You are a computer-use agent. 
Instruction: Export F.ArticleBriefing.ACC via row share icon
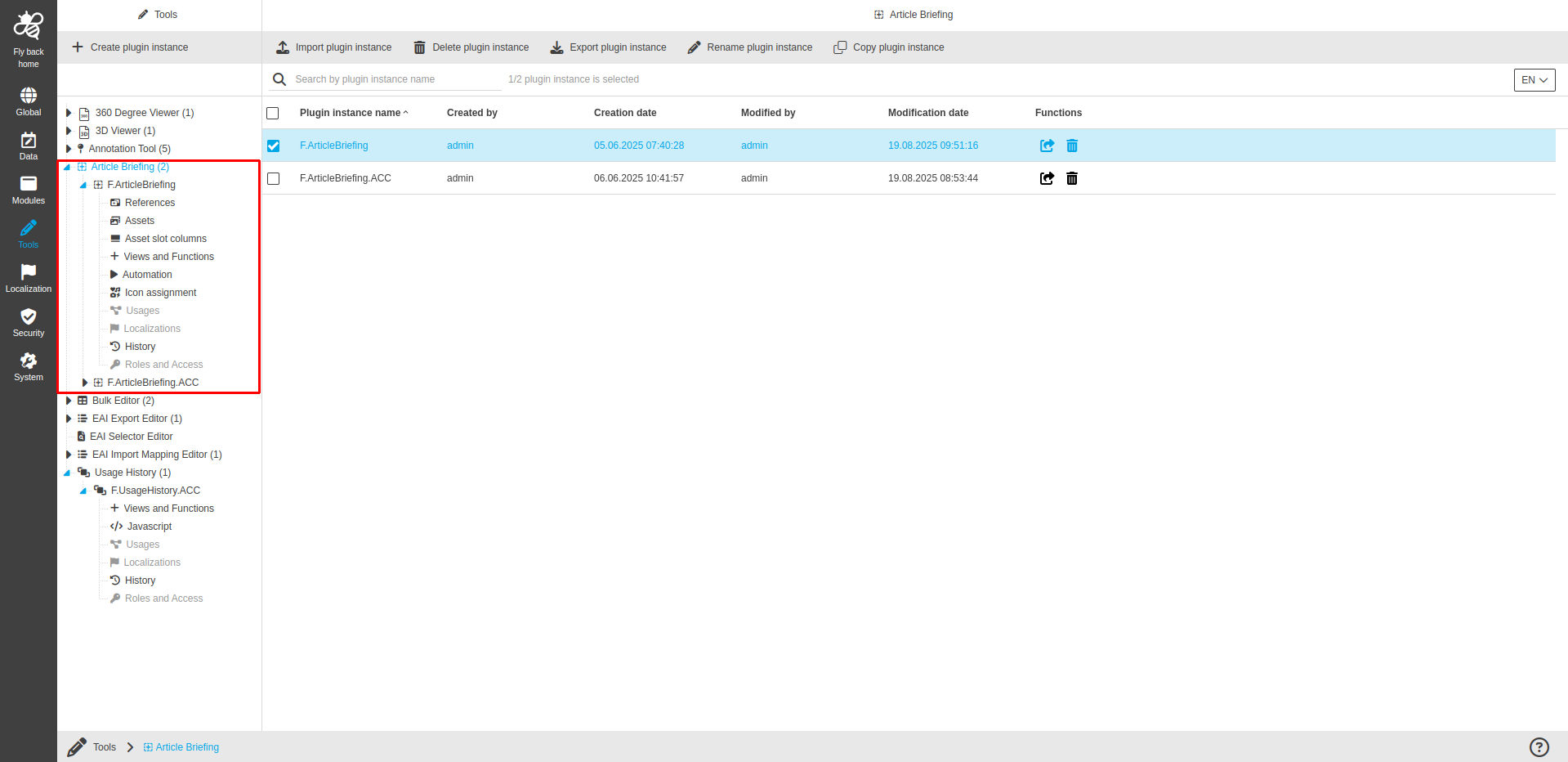[1047, 178]
